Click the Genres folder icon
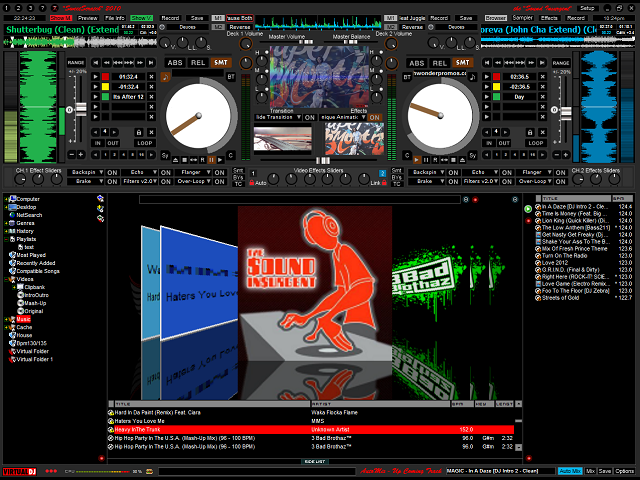The height and width of the screenshot is (480, 640). pyautogui.click(x=12, y=223)
